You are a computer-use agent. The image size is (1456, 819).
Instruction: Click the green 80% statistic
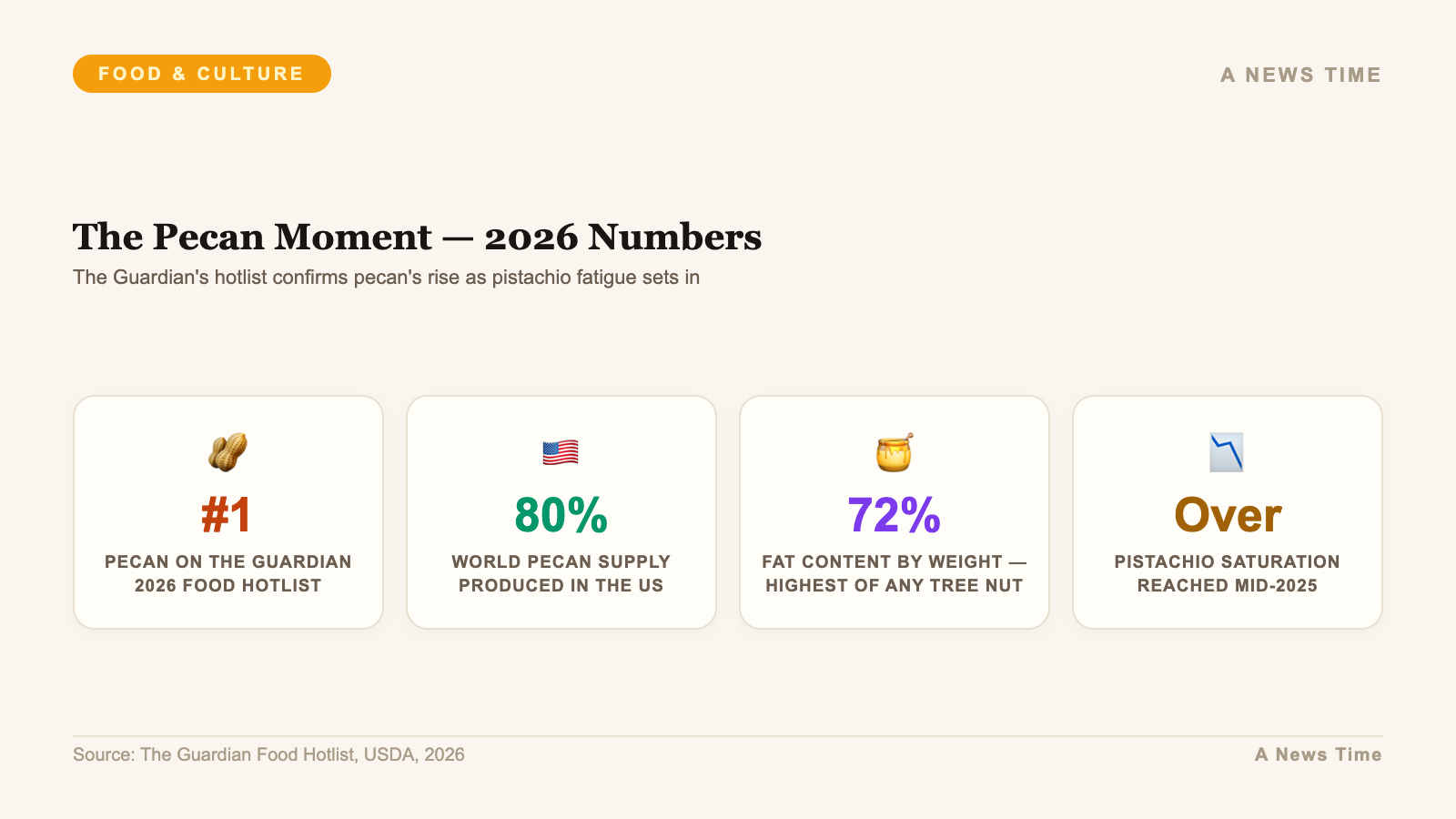point(561,515)
